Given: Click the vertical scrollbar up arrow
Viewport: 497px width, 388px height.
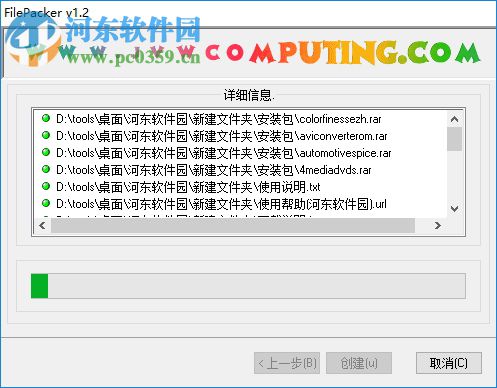Looking at the screenshot, I should (454, 119).
